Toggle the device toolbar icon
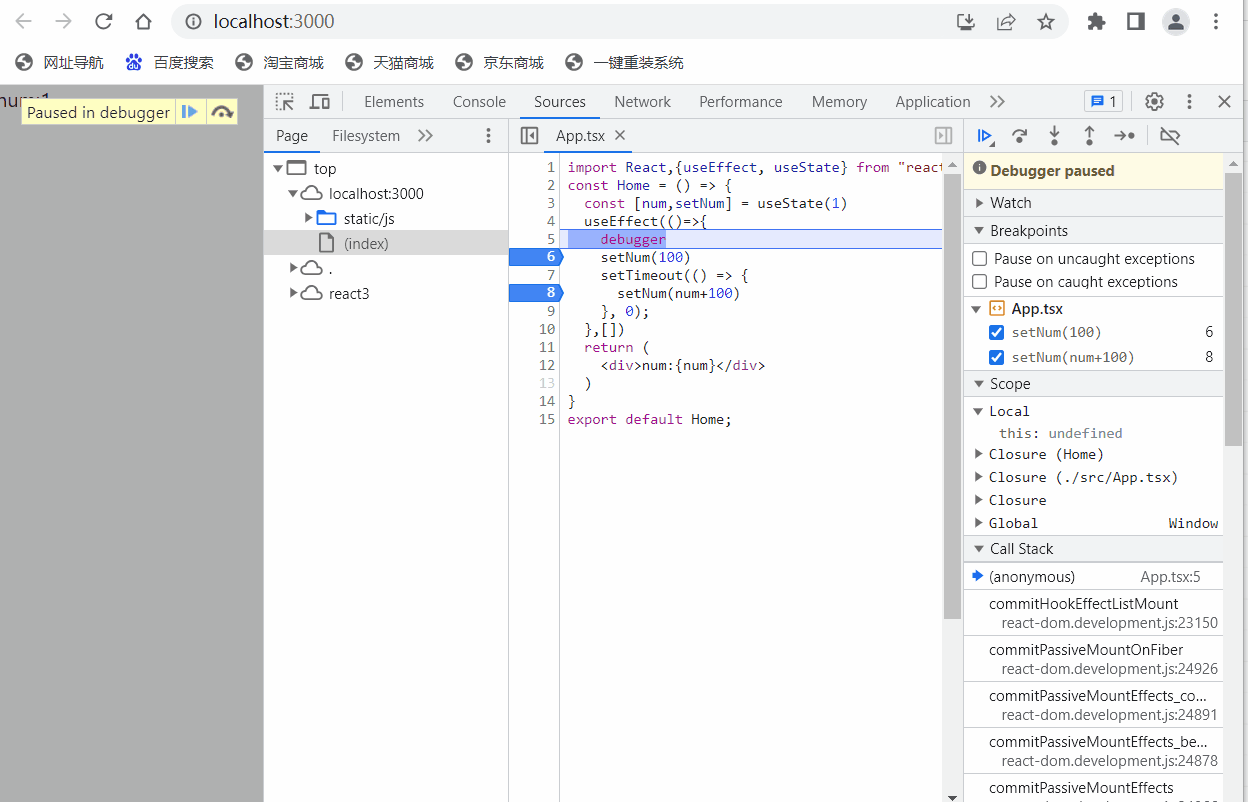 coord(320,101)
